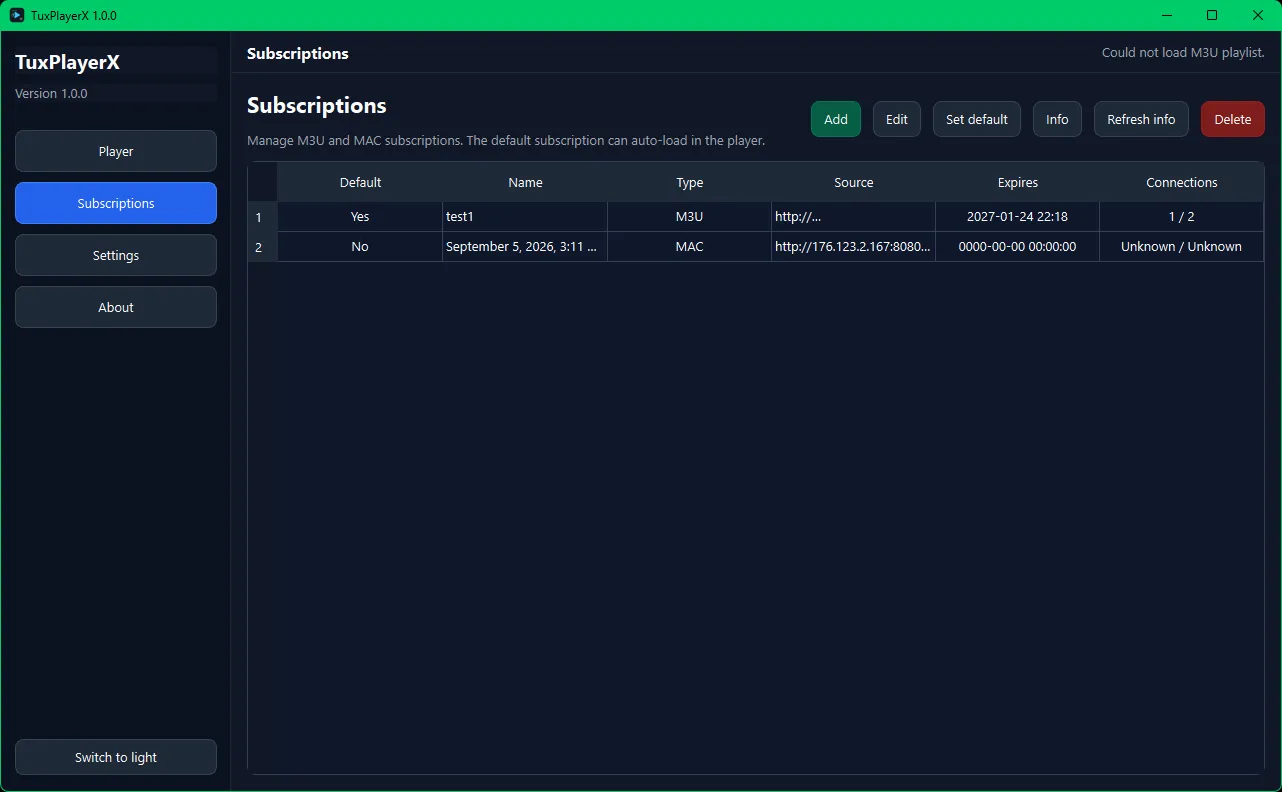Go to the About page

(x=116, y=307)
